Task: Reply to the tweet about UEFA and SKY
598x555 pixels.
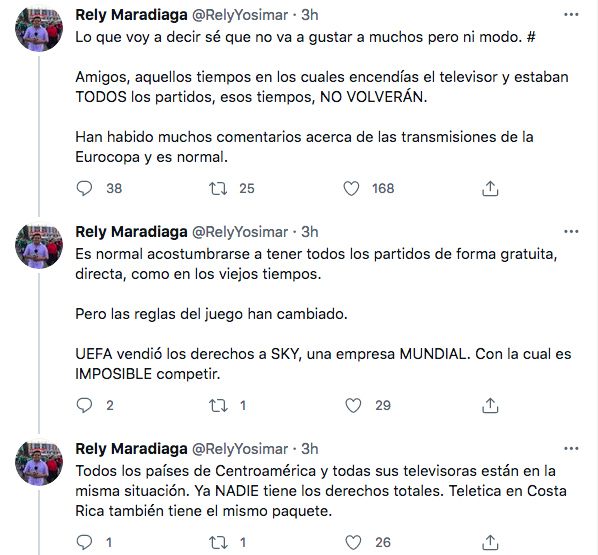Action: pyautogui.click(x=84, y=405)
